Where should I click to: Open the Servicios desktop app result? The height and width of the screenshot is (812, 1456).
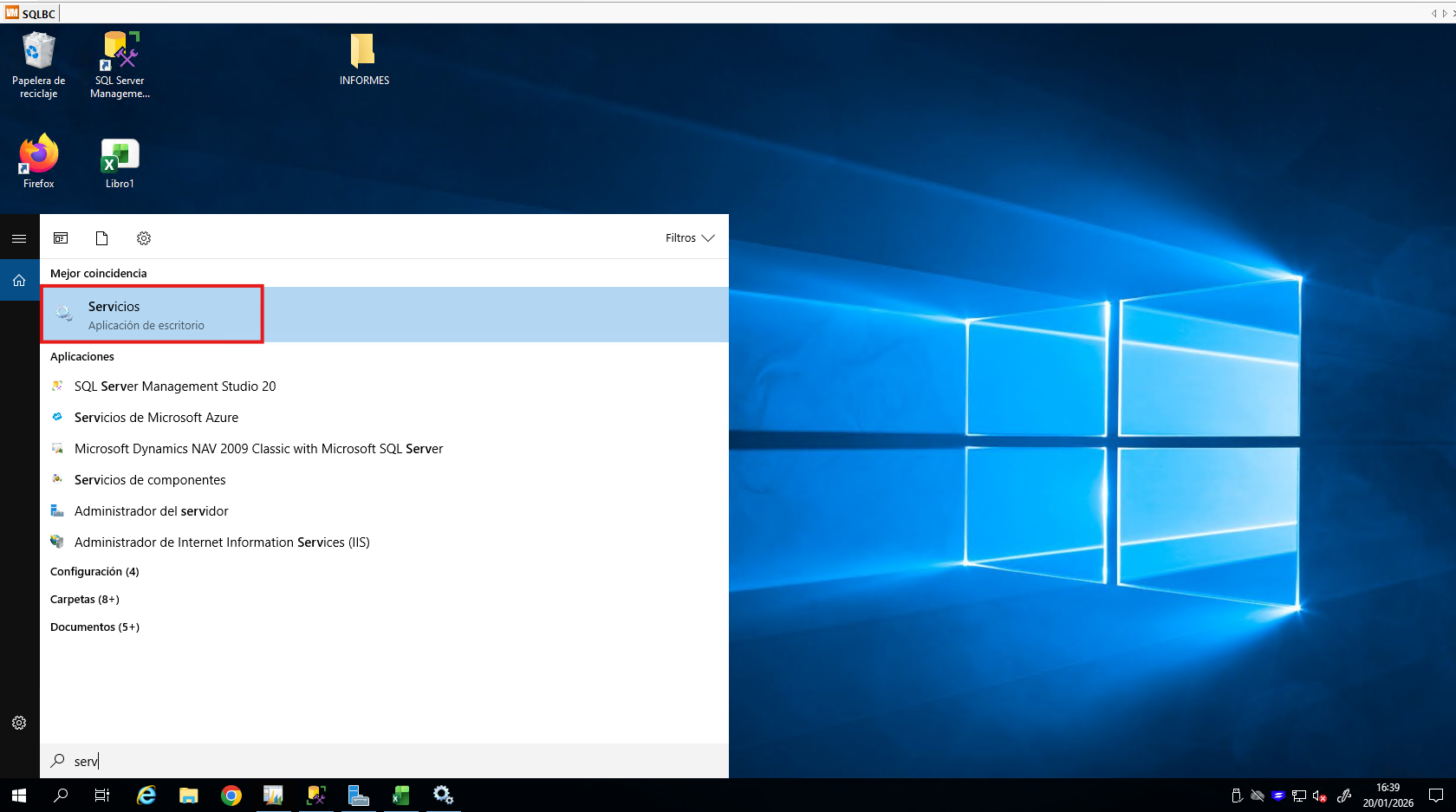[x=384, y=315]
